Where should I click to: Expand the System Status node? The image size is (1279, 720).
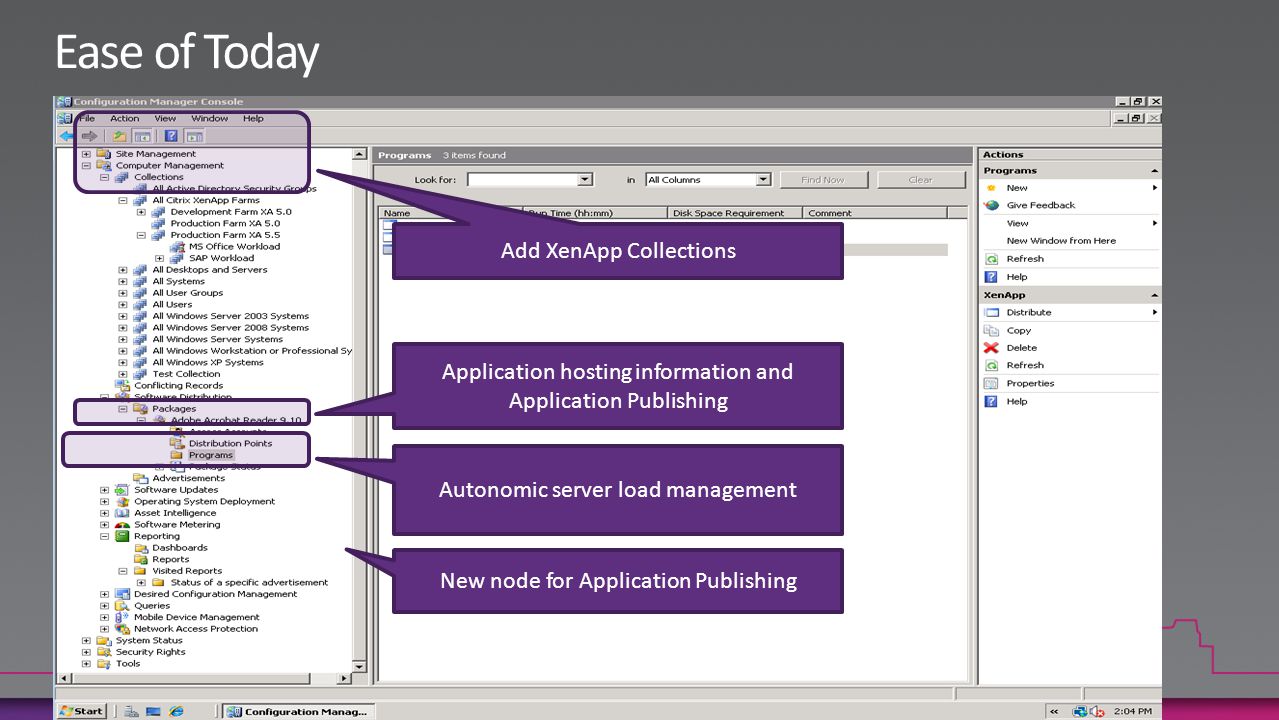[86, 641]
